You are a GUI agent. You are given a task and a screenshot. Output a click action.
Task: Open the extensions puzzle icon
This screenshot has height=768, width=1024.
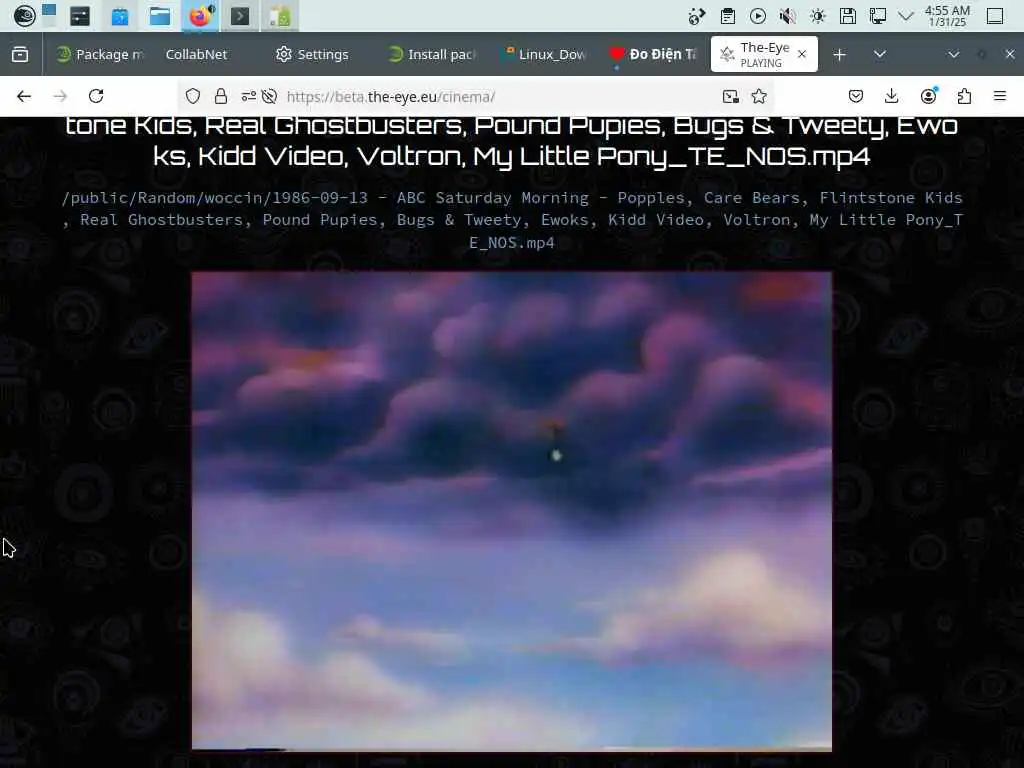click(964, 96)
